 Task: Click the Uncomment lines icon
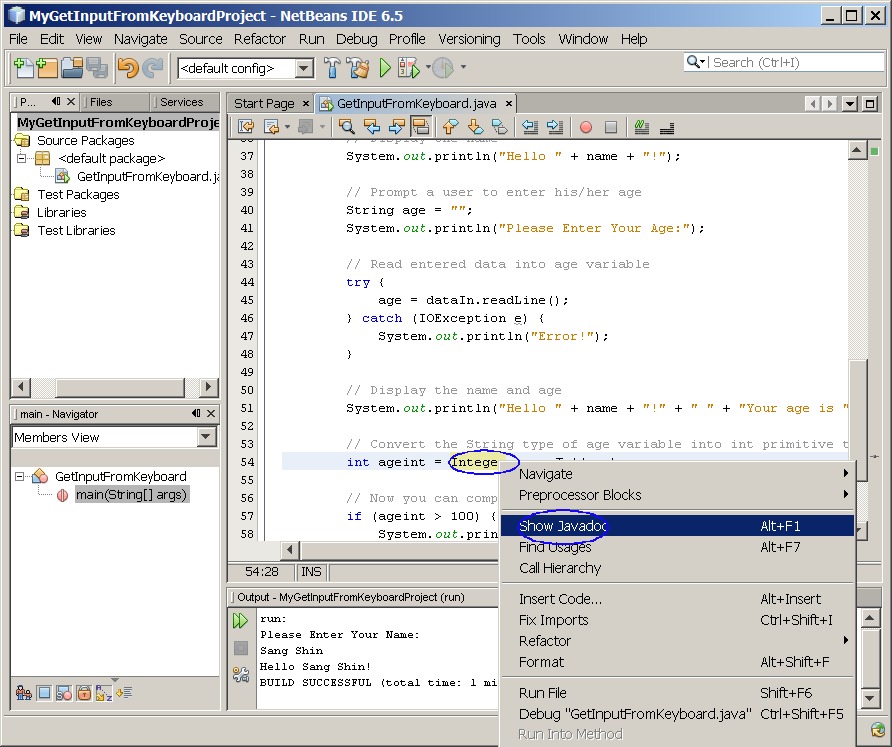pos(667,127)
